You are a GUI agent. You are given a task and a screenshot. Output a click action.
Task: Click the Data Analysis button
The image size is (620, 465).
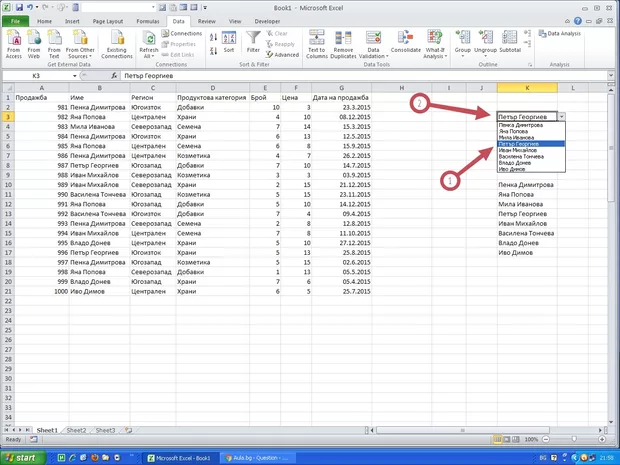562,33
